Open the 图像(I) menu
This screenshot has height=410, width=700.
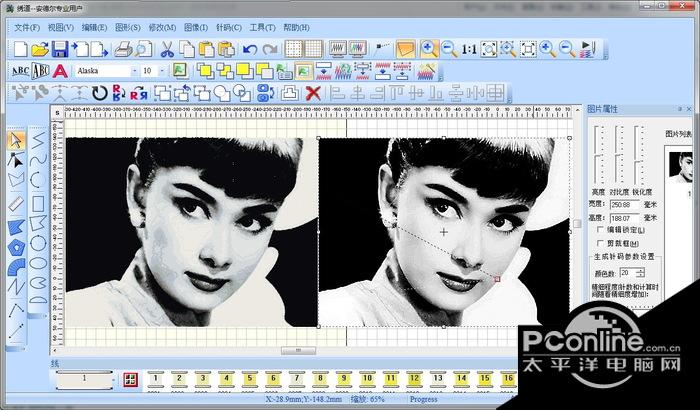tap(196, 27)
